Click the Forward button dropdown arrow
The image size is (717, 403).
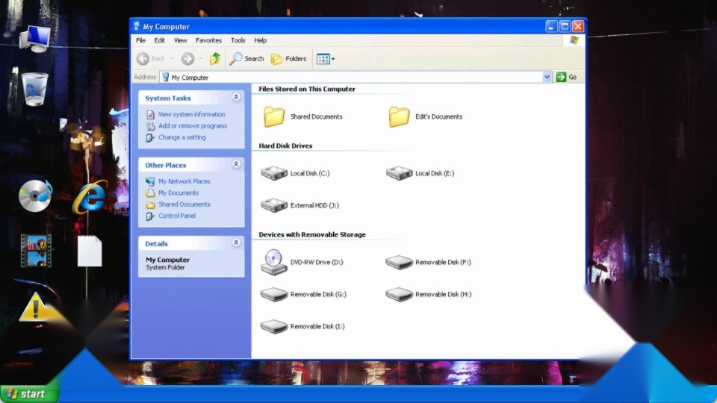(x=201, y=59)
